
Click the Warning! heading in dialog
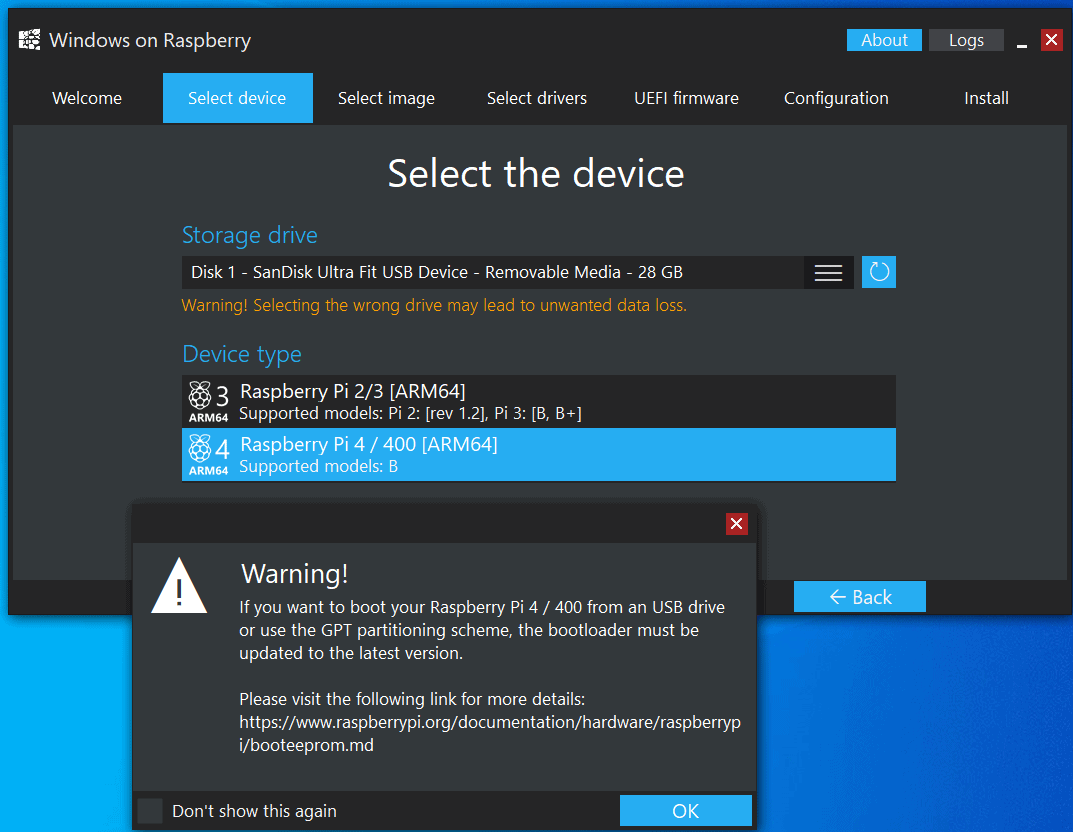point(295,573)
